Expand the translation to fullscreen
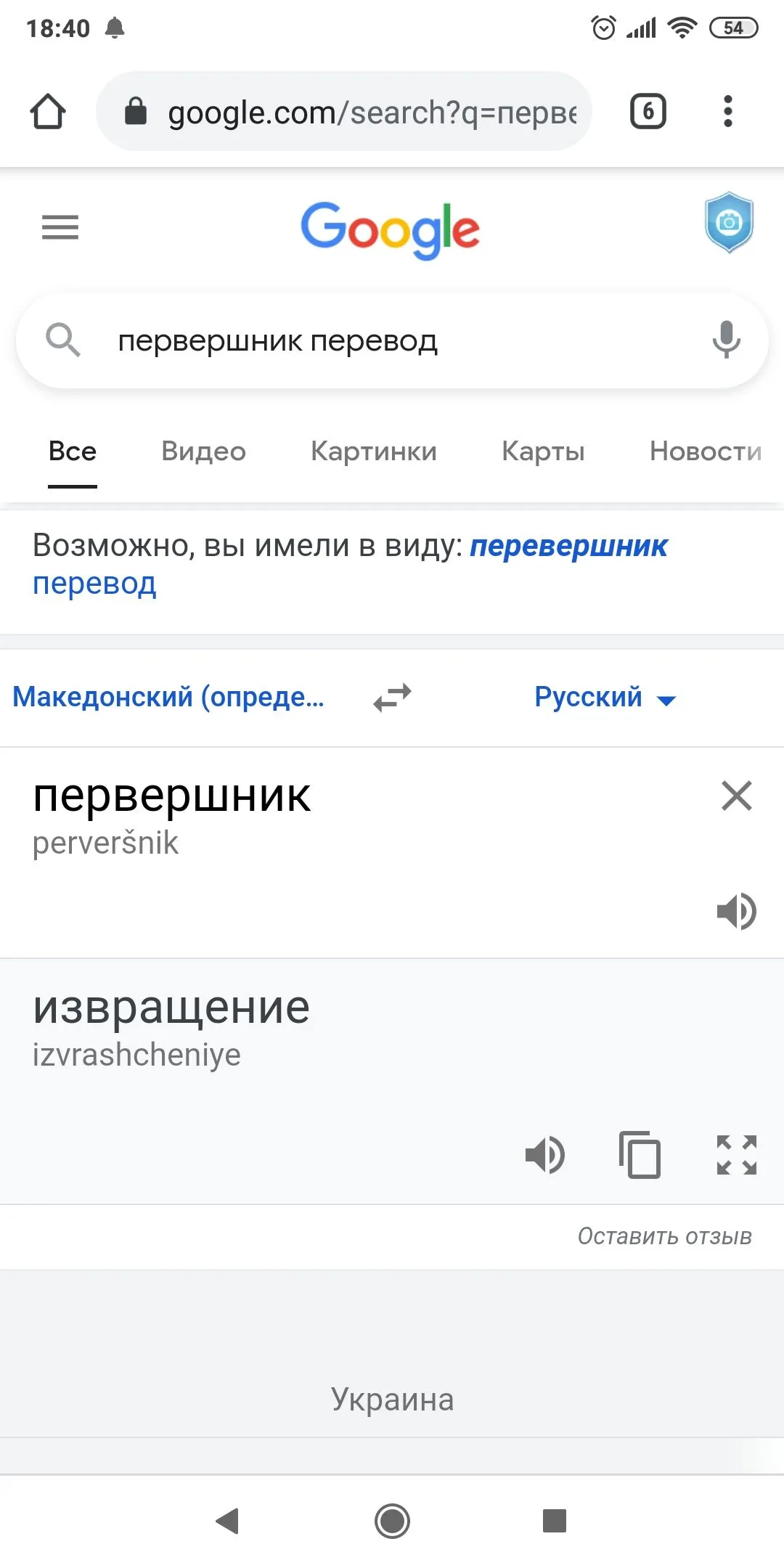This screenshot has height=1568, width=784. click(x=736, y=1154)
